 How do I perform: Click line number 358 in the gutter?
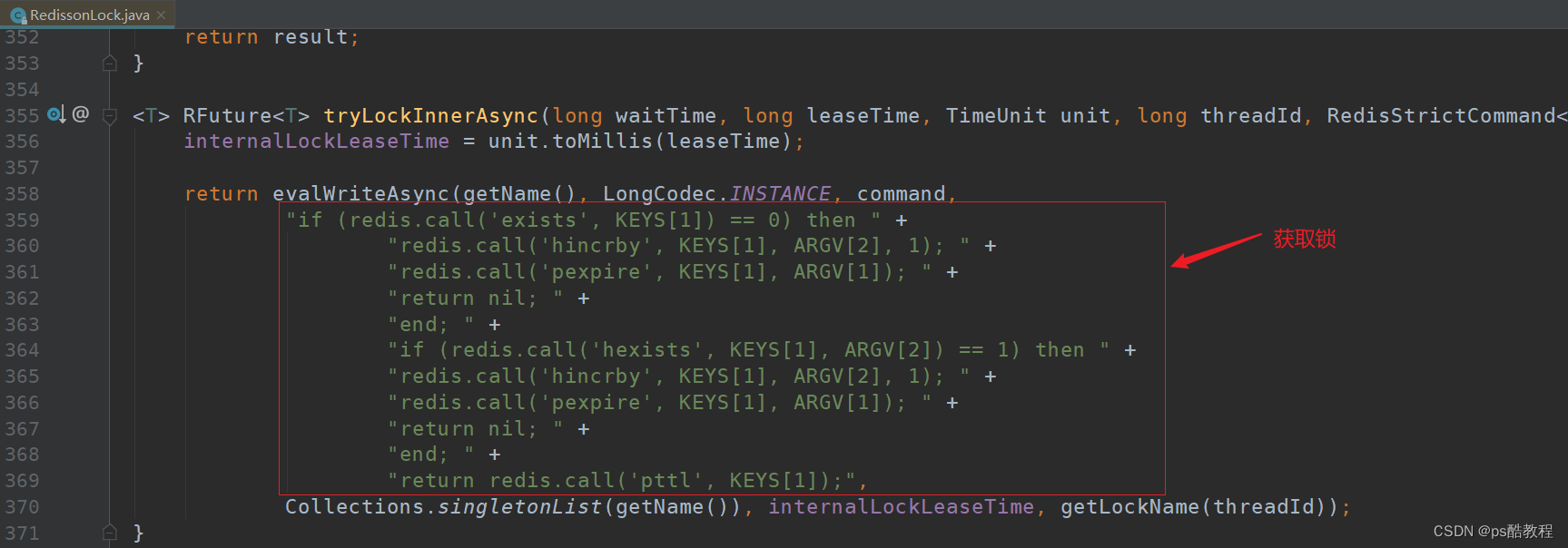[x=22, y=194]
